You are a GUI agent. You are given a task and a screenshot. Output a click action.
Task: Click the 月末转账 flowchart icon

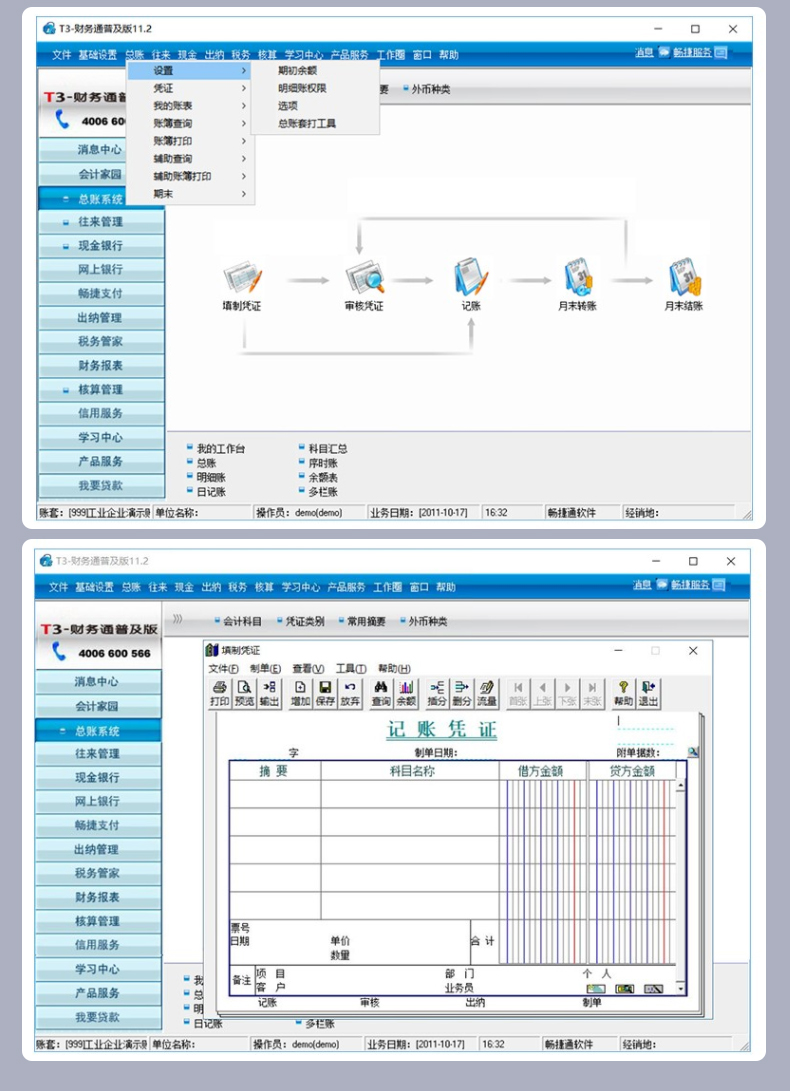578,277
